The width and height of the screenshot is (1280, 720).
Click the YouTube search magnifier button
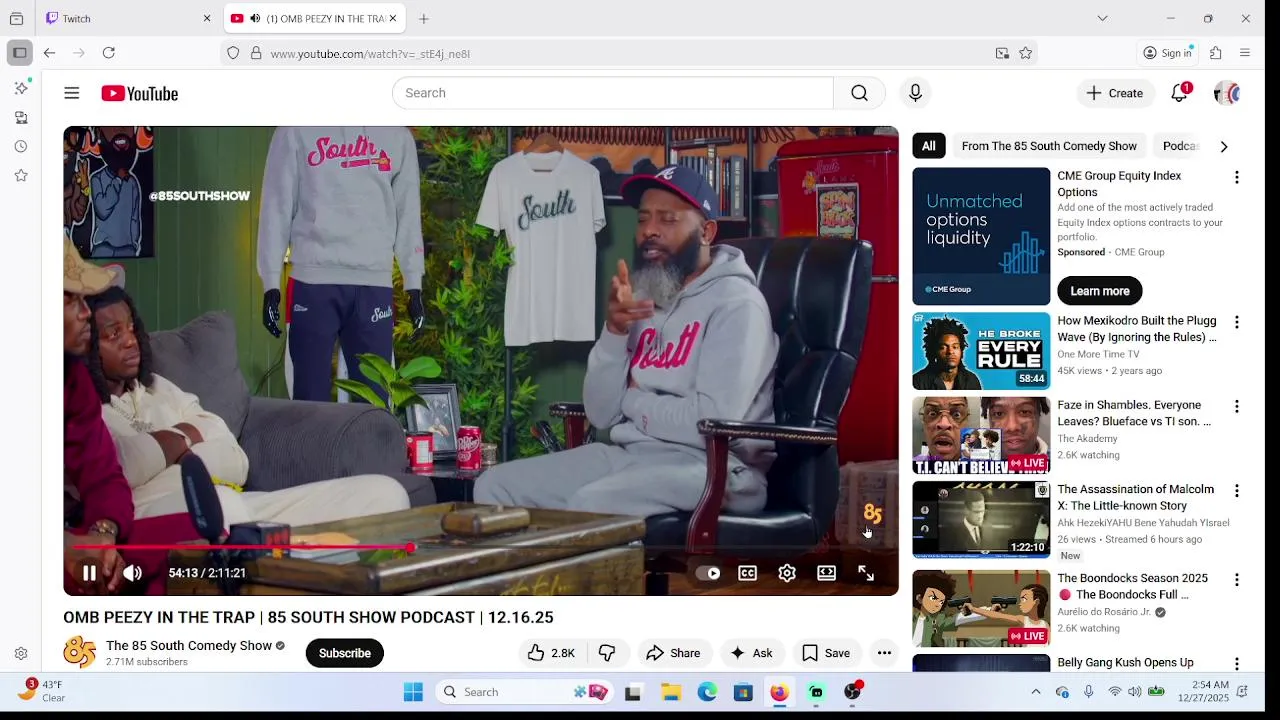(x=859, y=93)
